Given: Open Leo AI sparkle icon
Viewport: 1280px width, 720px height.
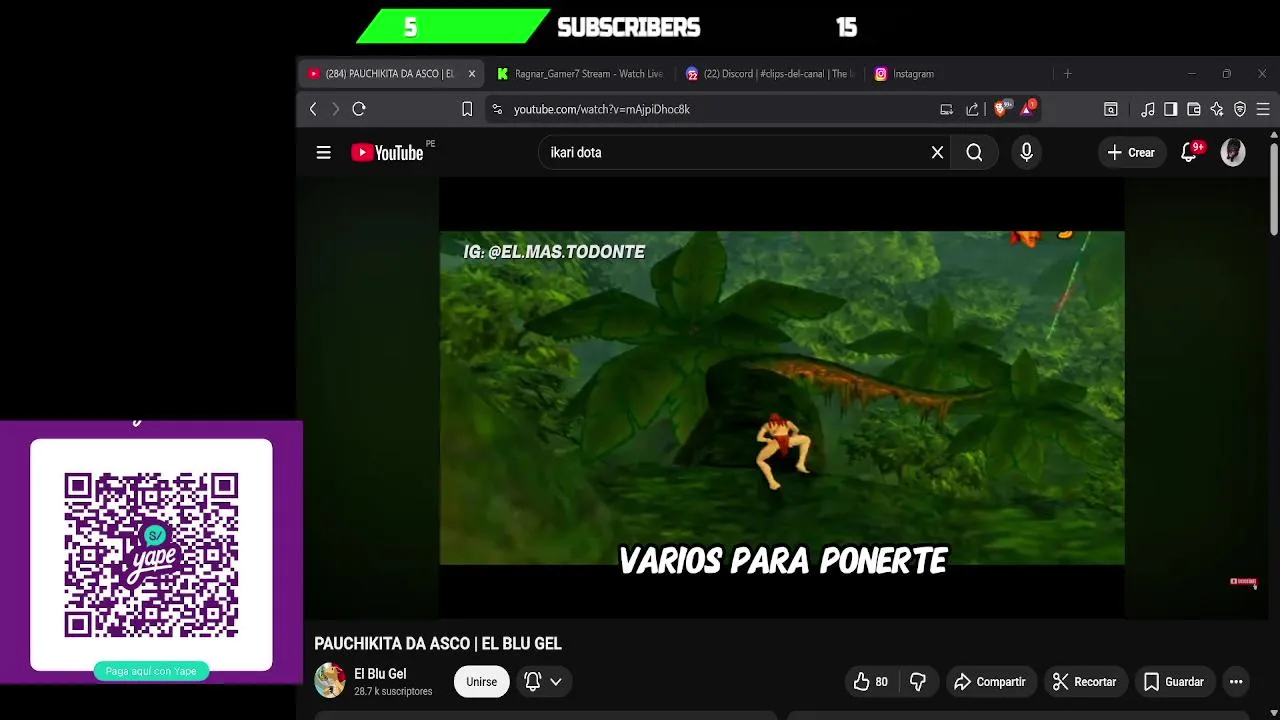Looking at the screenshot, I should pyautogui.click(x=1217, y=109).
